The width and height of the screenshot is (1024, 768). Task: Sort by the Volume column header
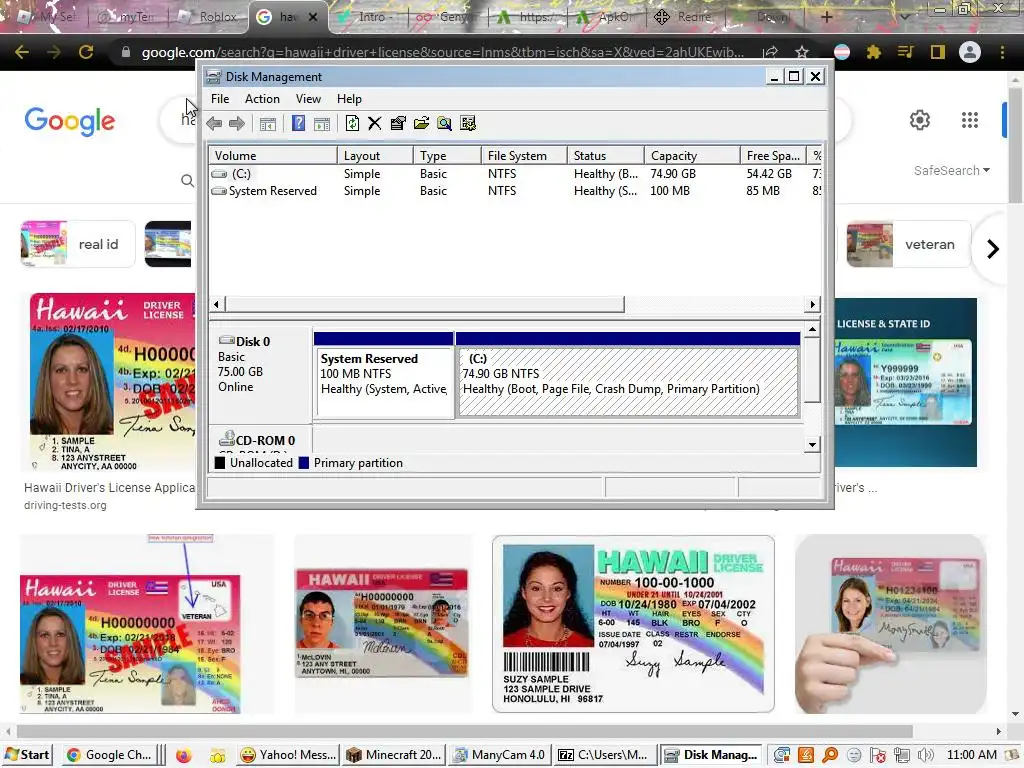[x=273, y=155]
